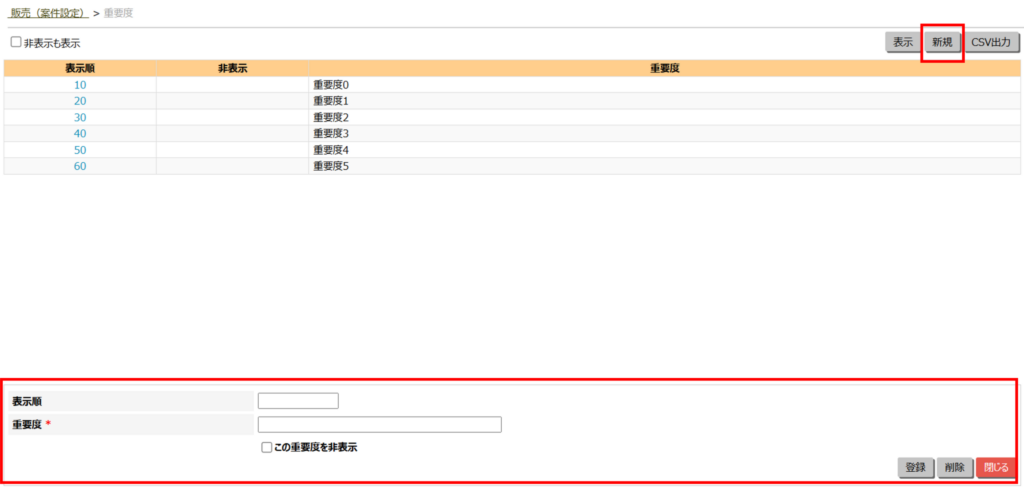Open display order 20 row link
The width and height of the screenshot is (1024, 489).
pyautogui.click(x=80, y=101)
